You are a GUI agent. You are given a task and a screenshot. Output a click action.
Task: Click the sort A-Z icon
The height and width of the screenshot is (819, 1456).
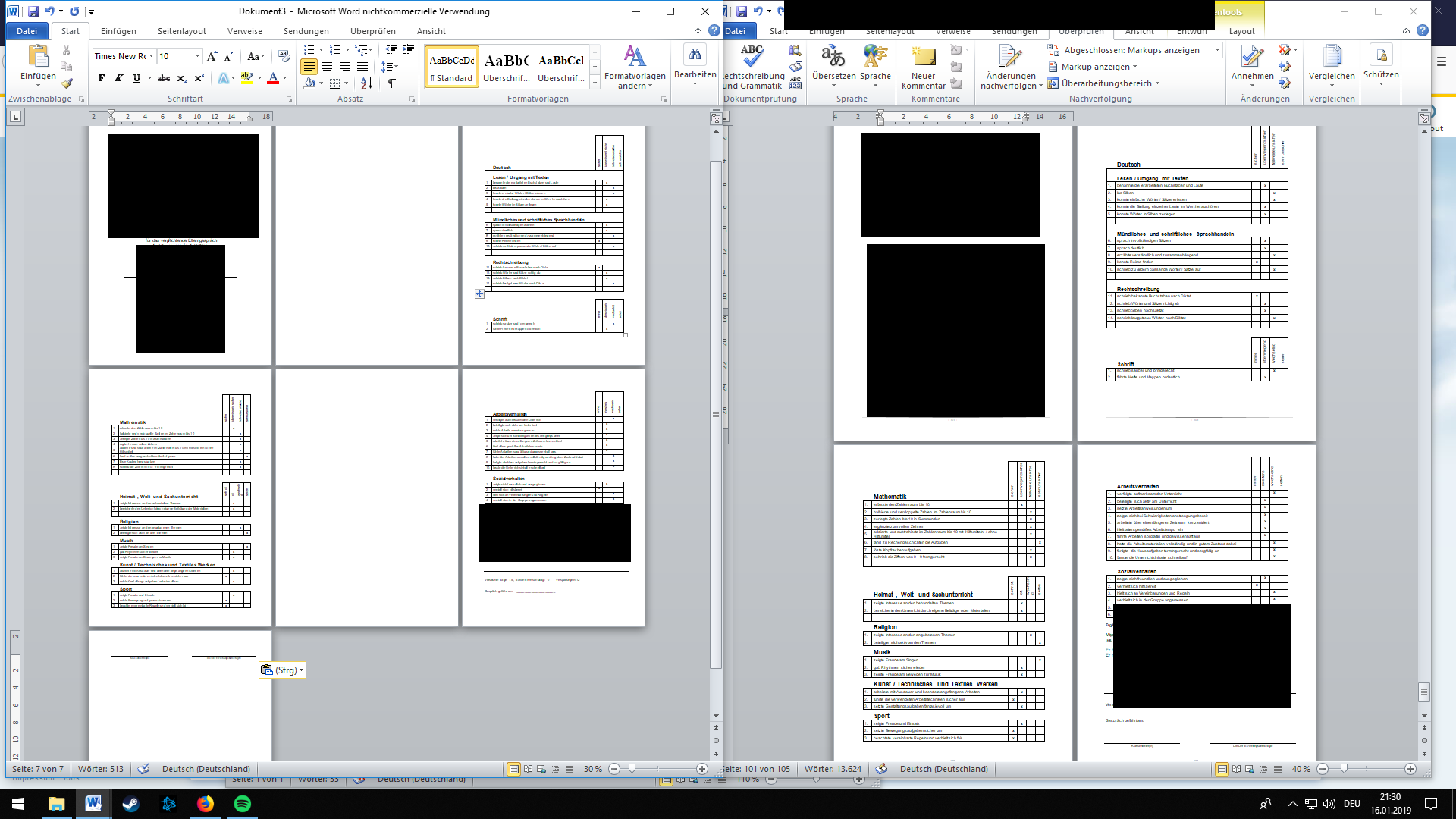[367, 83]
